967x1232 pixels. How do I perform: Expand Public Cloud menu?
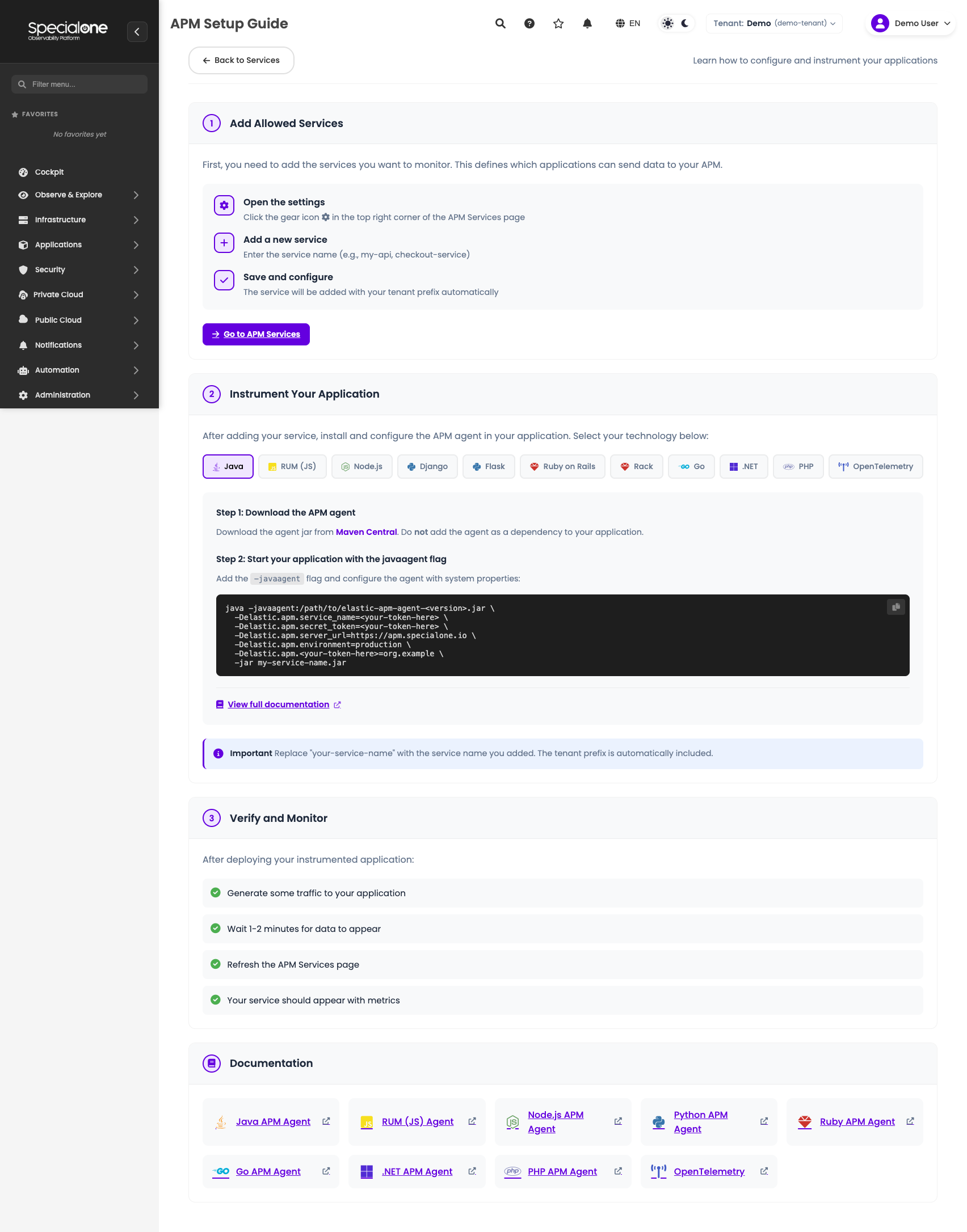79,320
